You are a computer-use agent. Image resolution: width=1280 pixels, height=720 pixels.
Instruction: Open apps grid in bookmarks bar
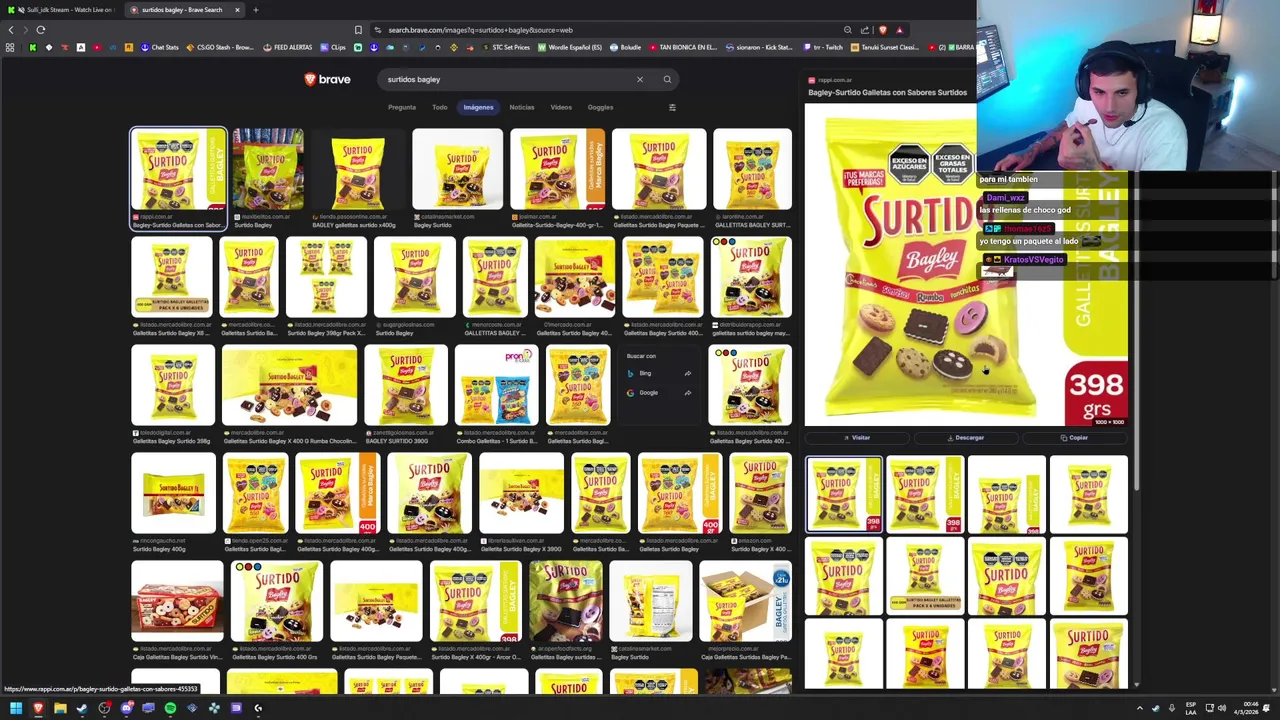click(x=10, y=47)
